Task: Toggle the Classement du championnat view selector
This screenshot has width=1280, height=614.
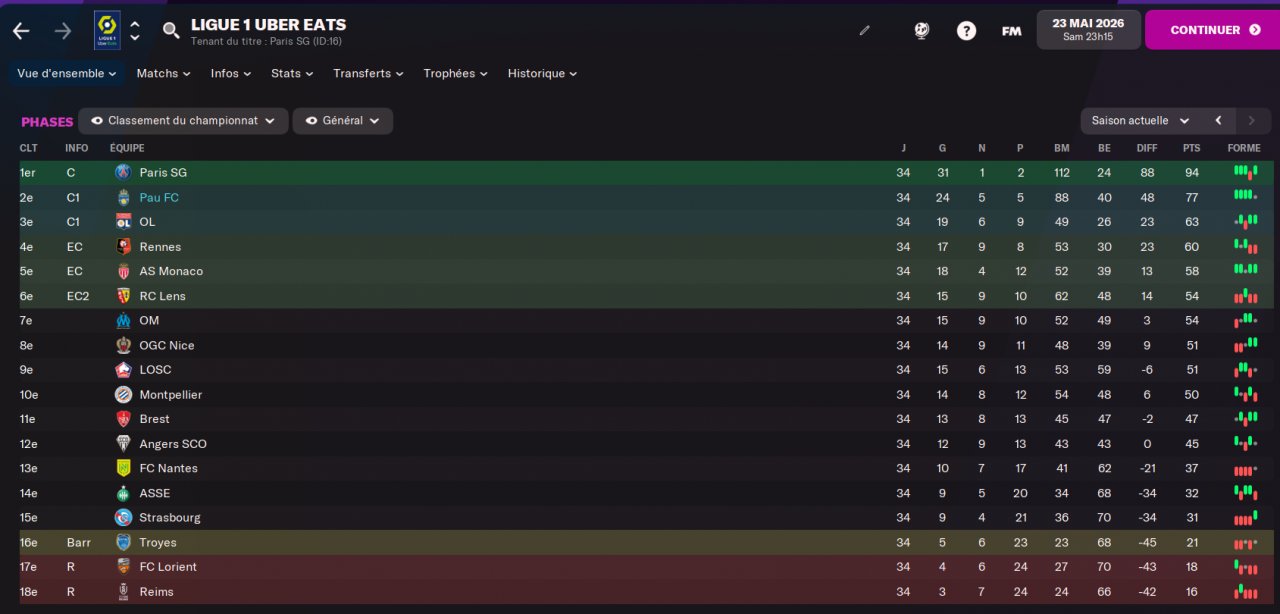Action: [x=183, y=121]
